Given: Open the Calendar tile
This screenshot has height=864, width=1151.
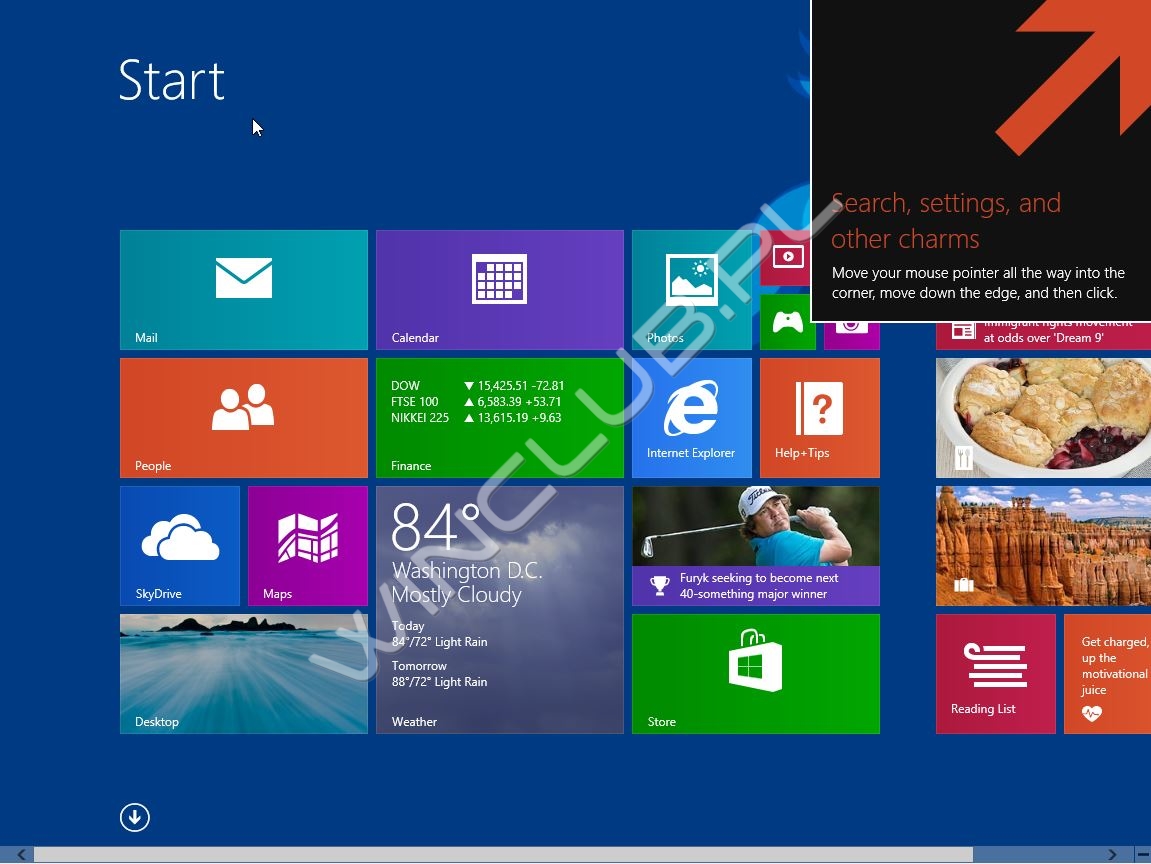Looking at the screenshot, I should pos(500,290).
